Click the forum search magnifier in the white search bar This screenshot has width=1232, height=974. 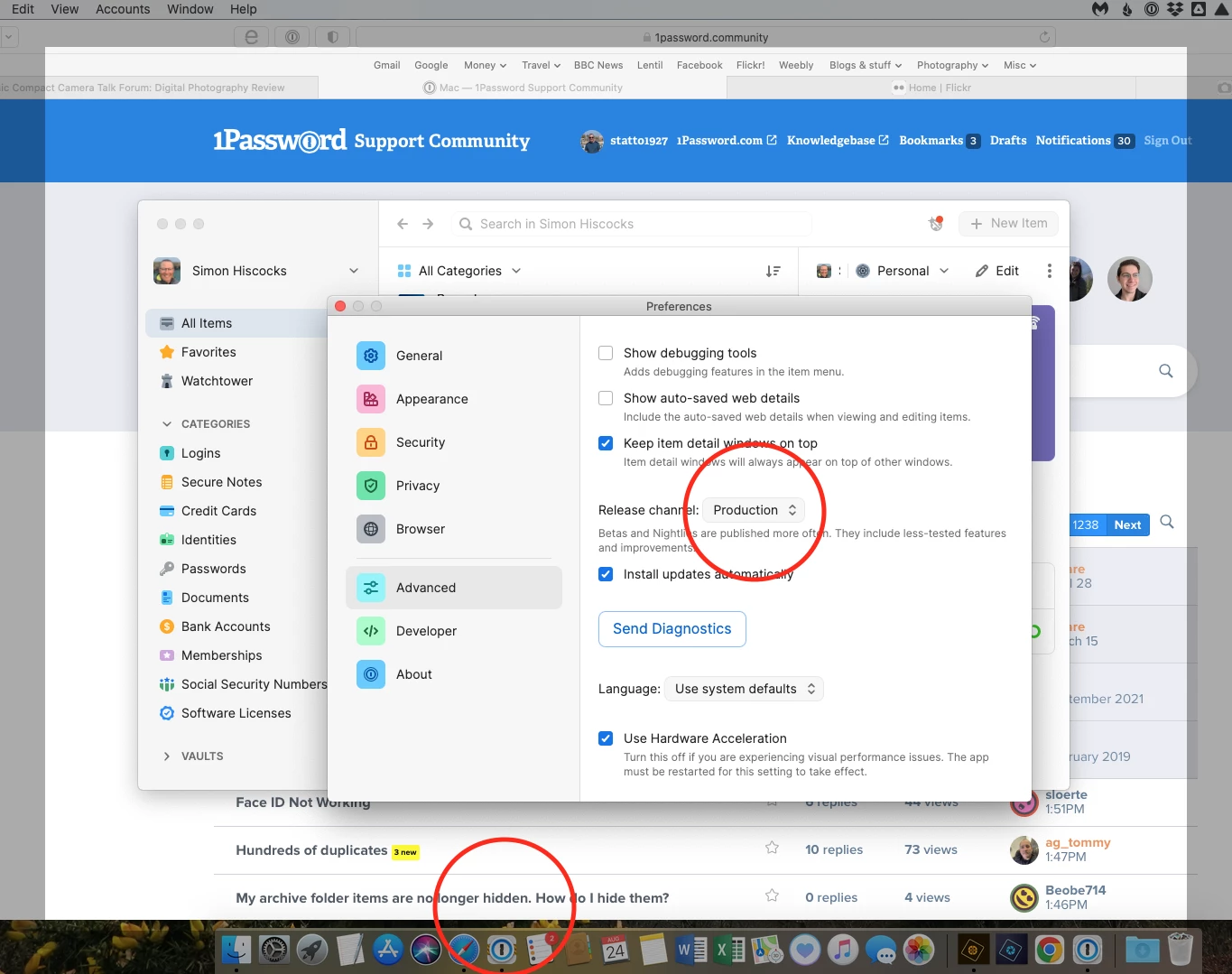point(1166,371)
